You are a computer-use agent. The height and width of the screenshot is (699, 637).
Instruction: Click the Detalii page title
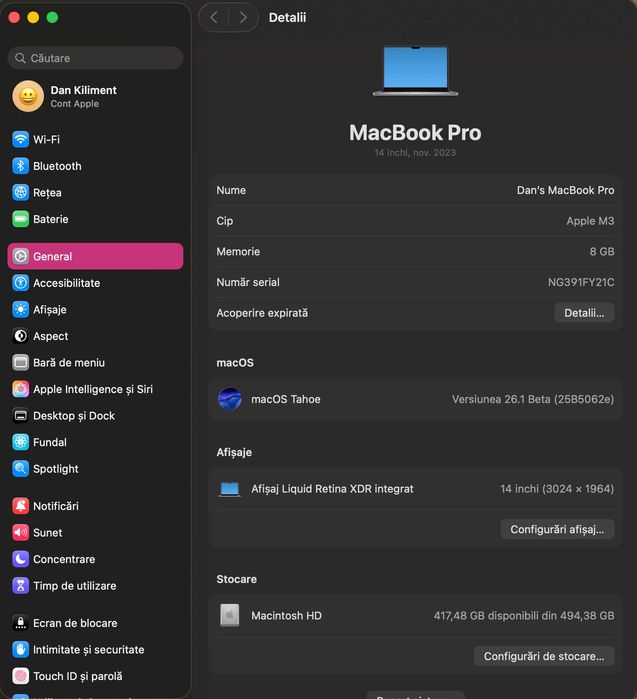point(288,17)
